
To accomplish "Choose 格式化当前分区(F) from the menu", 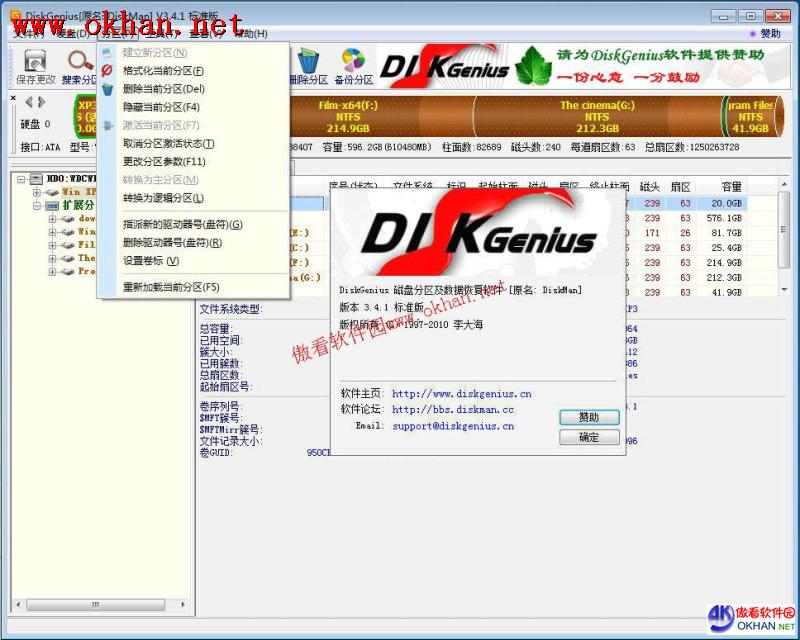I will (193, 71).
